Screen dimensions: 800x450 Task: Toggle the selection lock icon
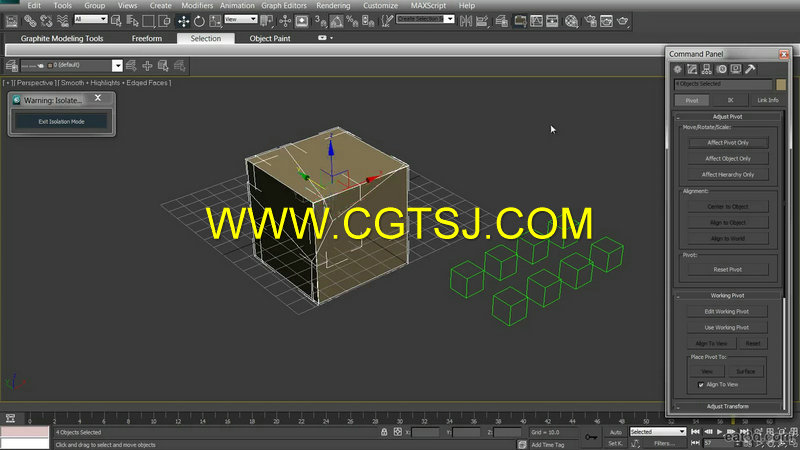(x=384, y=432)
